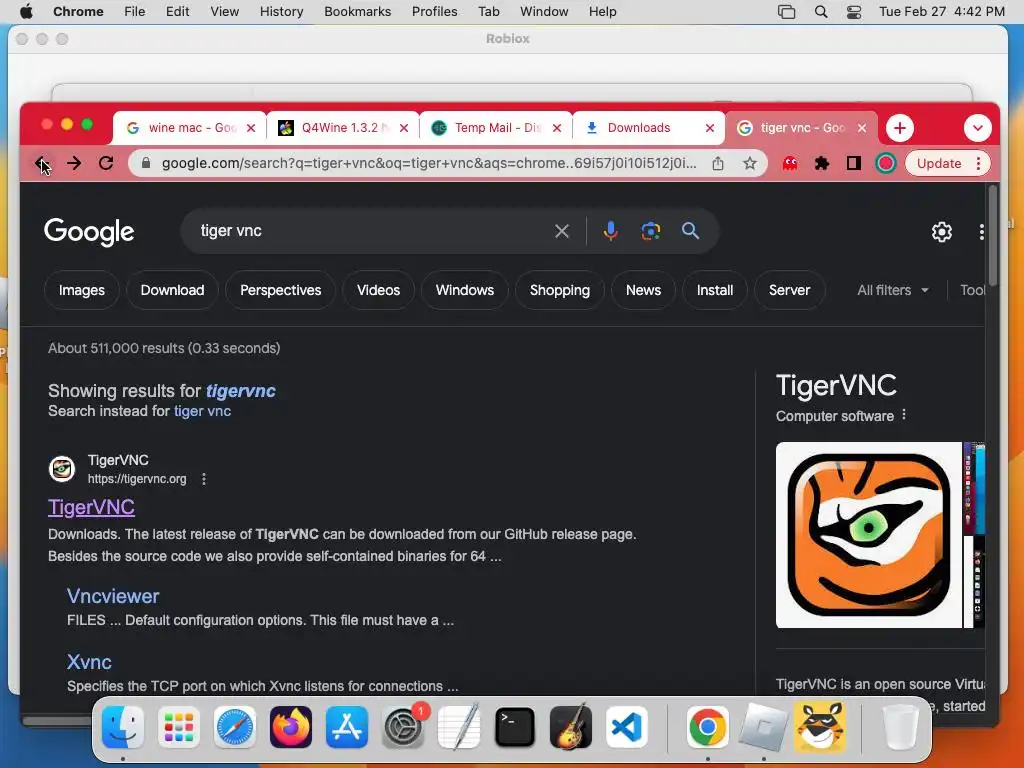Open Finder from the Dock
Viewport: 1024px width, 768px height.
(x=123, y=727)
